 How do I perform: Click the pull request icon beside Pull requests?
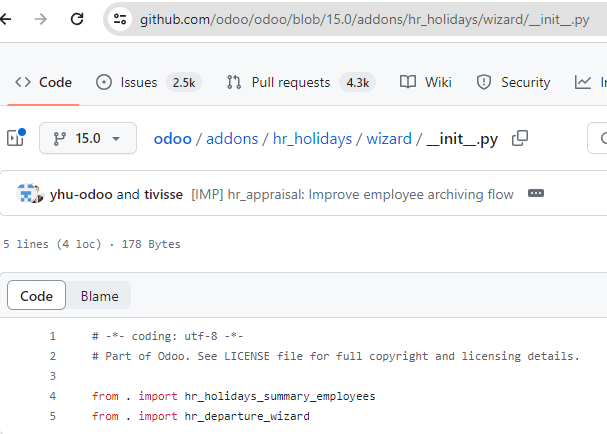click(234, 82)
